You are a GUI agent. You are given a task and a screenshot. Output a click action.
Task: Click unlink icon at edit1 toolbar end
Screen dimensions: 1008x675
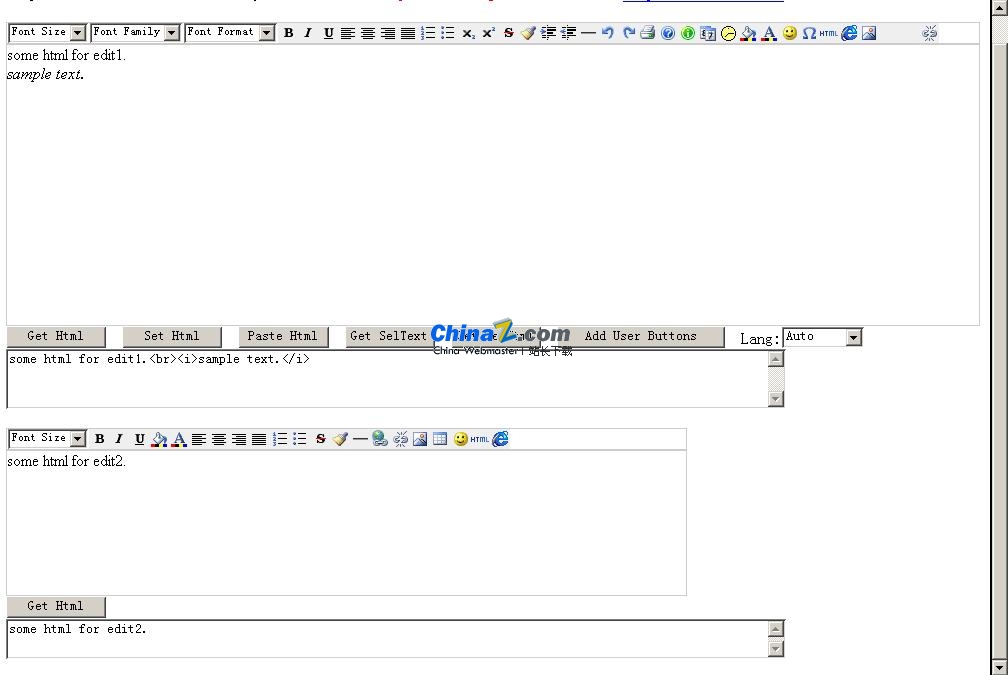(930, 33)
